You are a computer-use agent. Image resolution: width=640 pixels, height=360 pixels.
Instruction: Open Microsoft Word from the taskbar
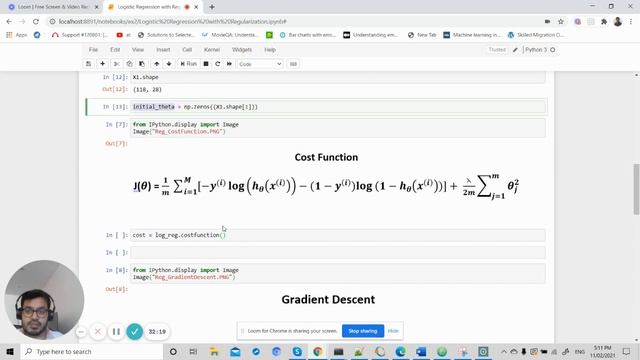pos(421,351)
